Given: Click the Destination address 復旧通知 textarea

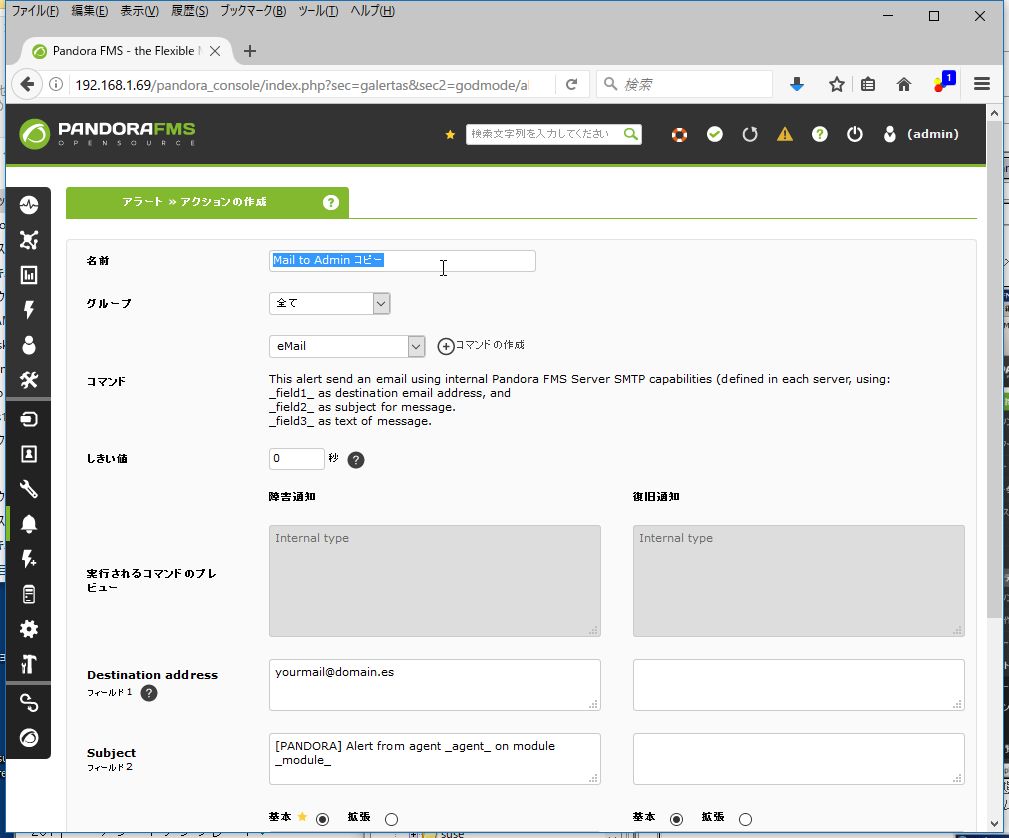Looking at the screenshot, I should tap(799, 685).
